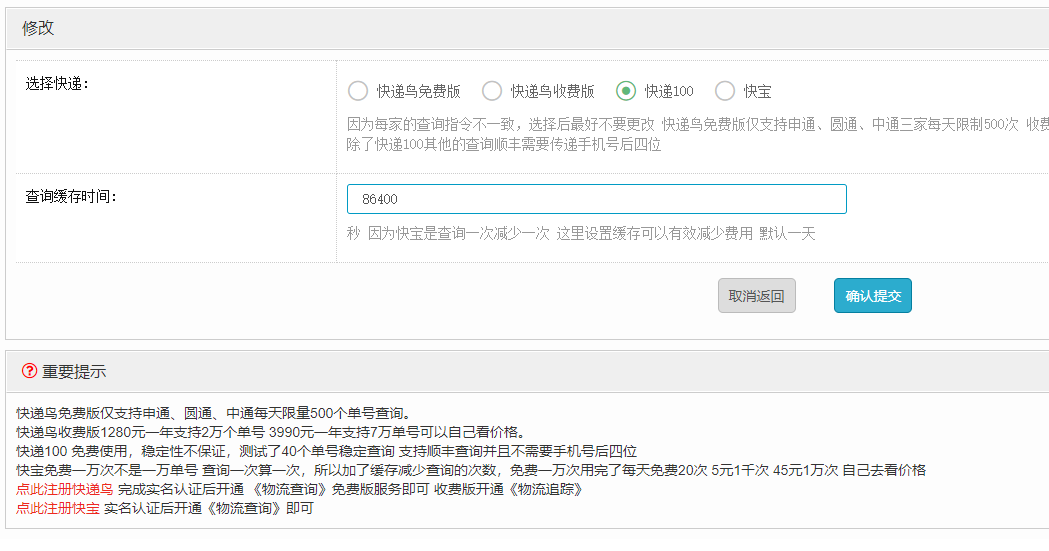Select the 快递100 radio button
Image resolution: width=1049 pixels, height=551 pixels.
point(626,91)
